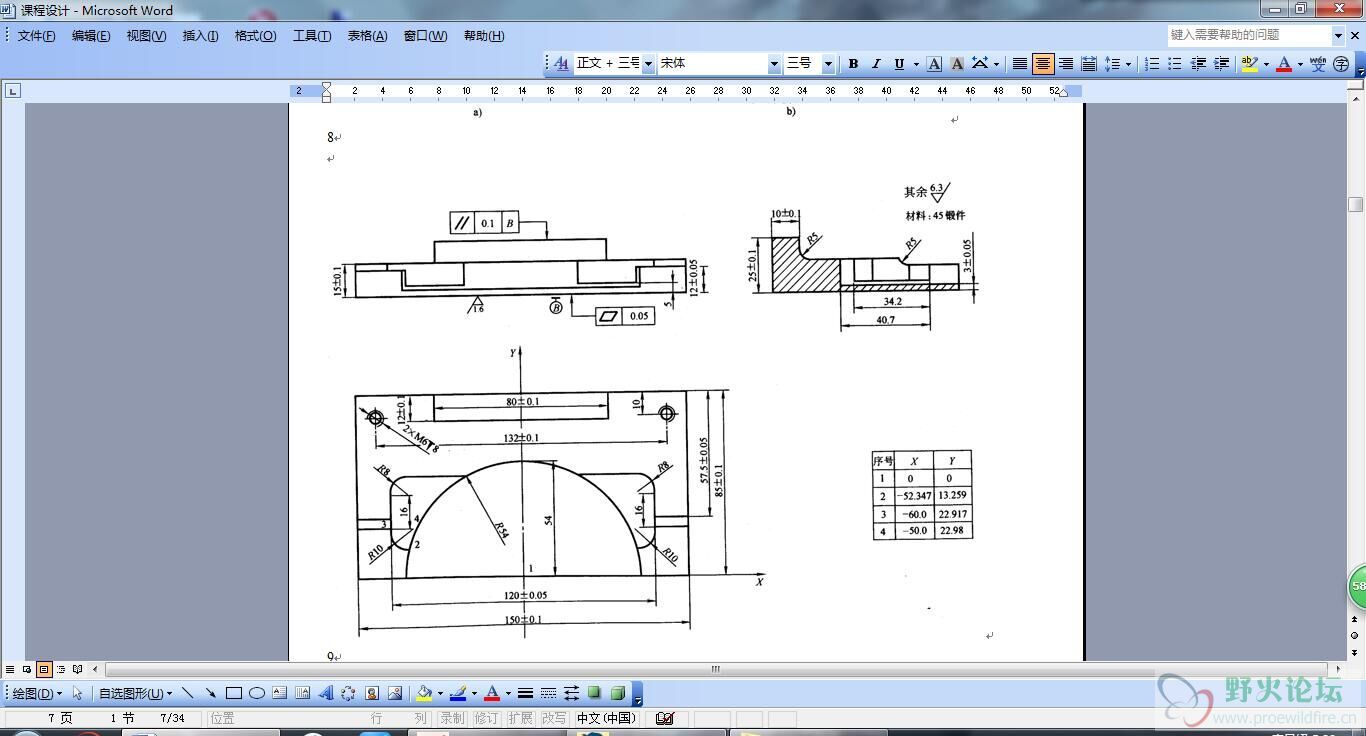Choose a dash style
This screenshot has height=736, width=1366.
[x=548, y=693]
